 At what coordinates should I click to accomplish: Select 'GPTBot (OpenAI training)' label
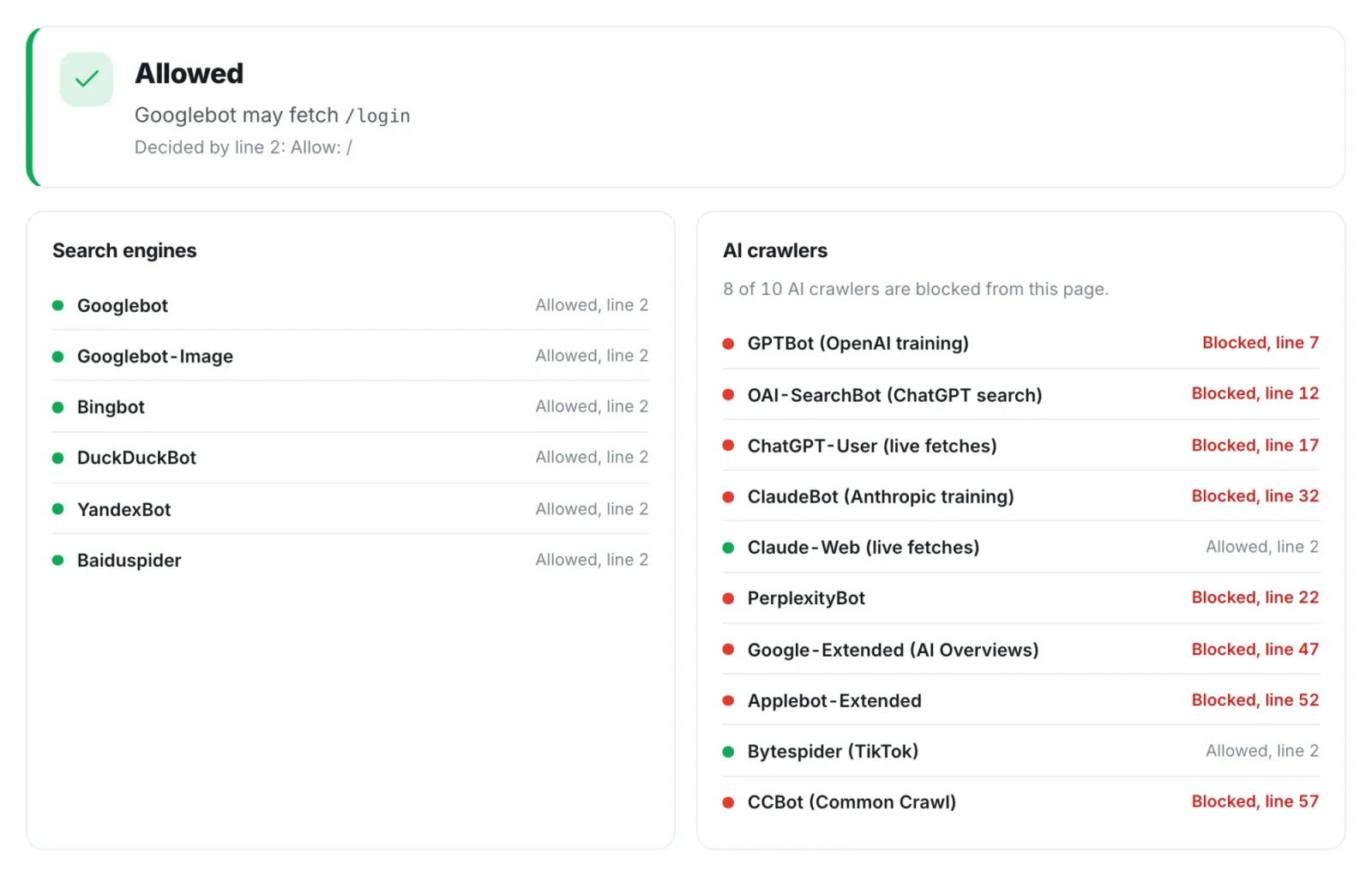(x=858, y=344)
